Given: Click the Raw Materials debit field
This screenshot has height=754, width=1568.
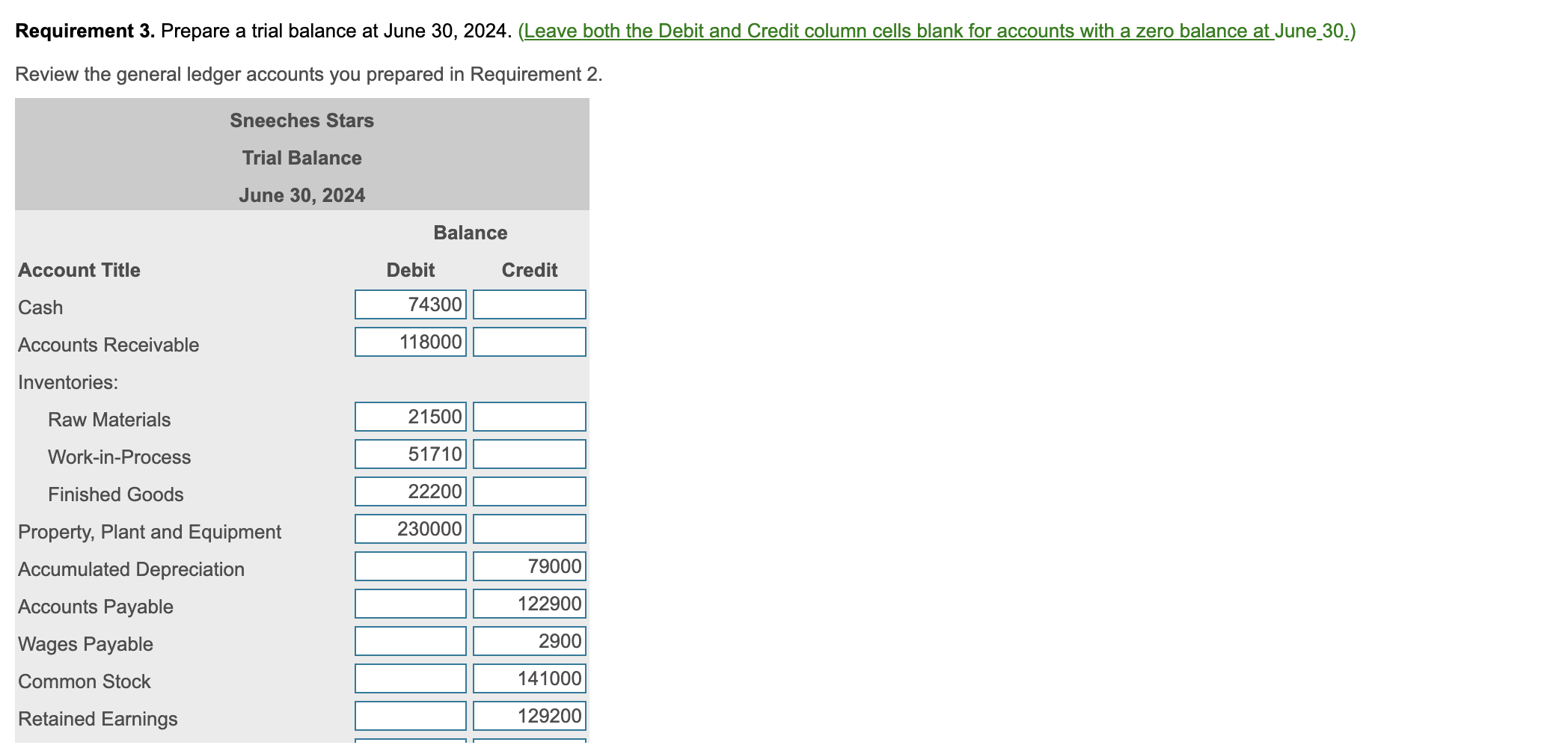Looking at the screenshot, I should [x=411, y=417].
